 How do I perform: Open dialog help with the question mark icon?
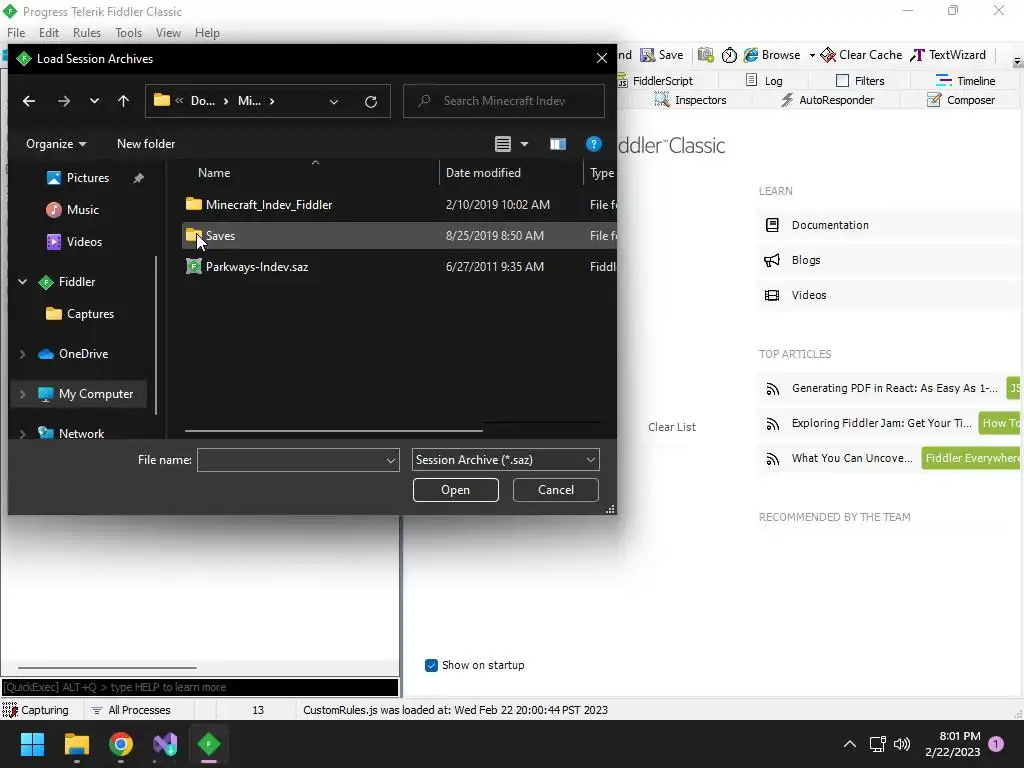(x=593, y=144)
